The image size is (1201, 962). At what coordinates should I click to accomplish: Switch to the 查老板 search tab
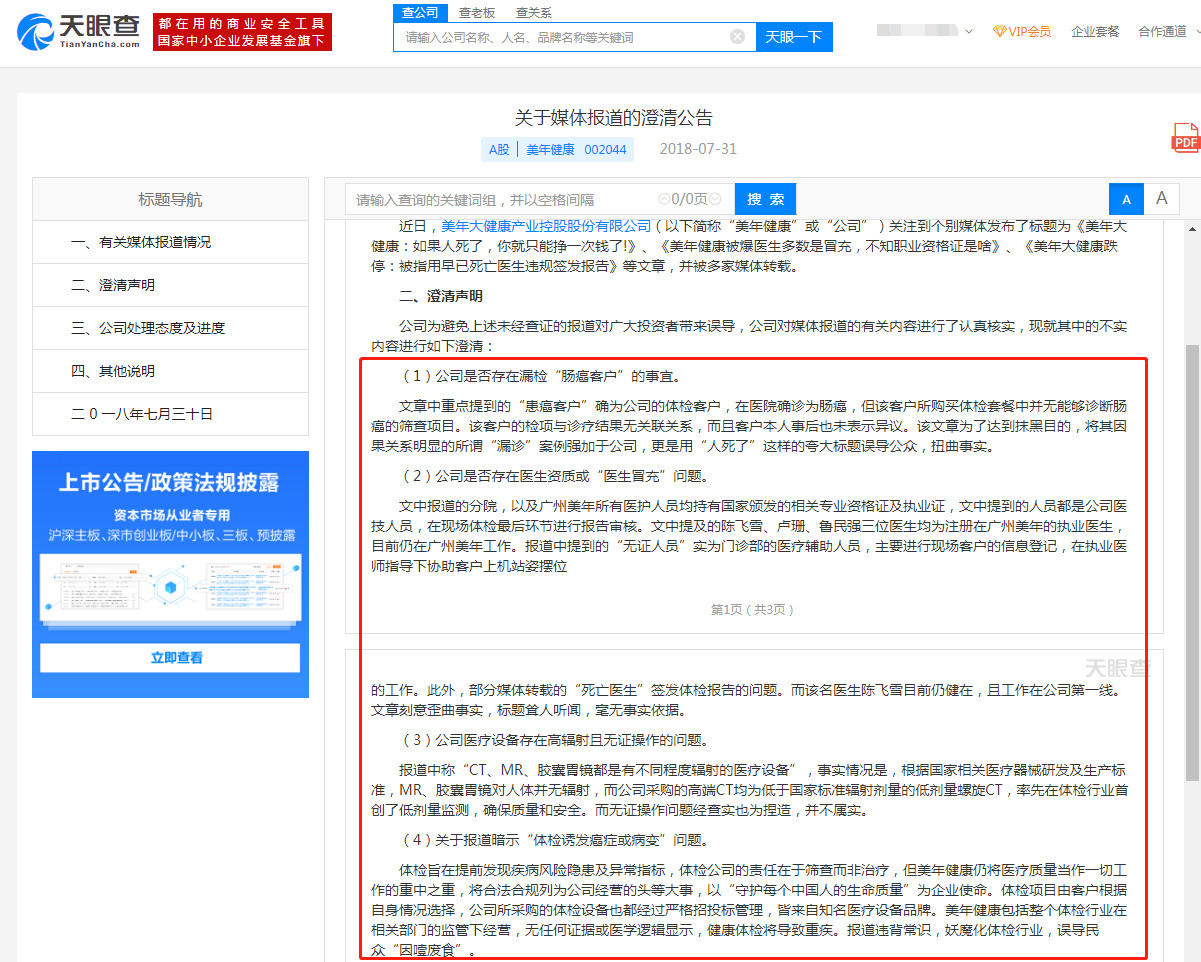[x=477, y=13]
